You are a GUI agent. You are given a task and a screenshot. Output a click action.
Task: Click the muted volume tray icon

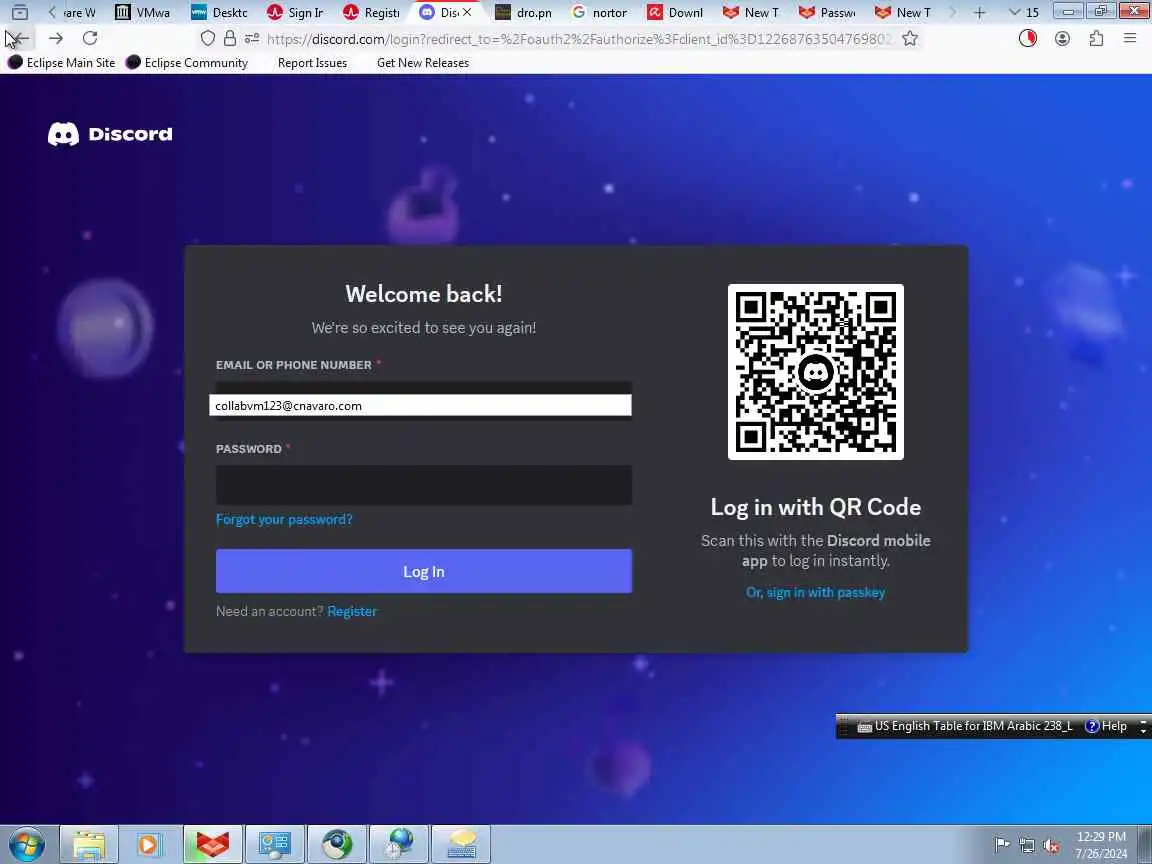click(1051, 845)
